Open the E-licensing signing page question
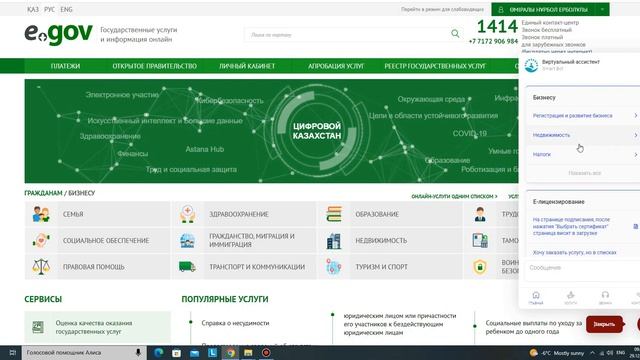Screen dimensions: 640x360 pyautogui.click(x=571, y=226)
